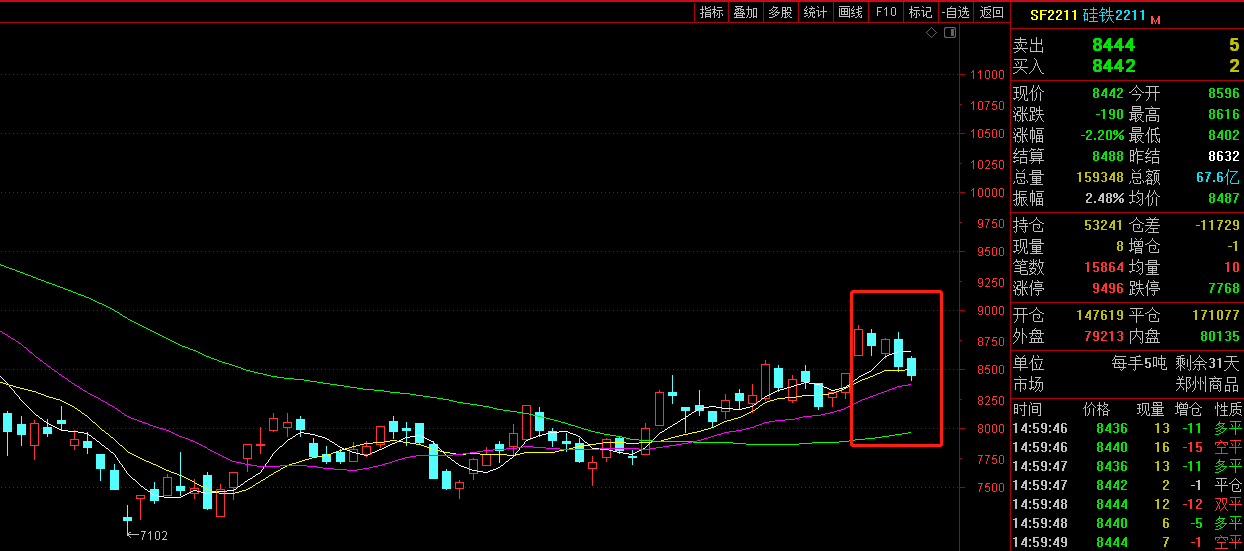Screen dimensions: 1244x551
Task: Click the red M marker beside 硅铁2211
Action: click(x=1155, y=19)
